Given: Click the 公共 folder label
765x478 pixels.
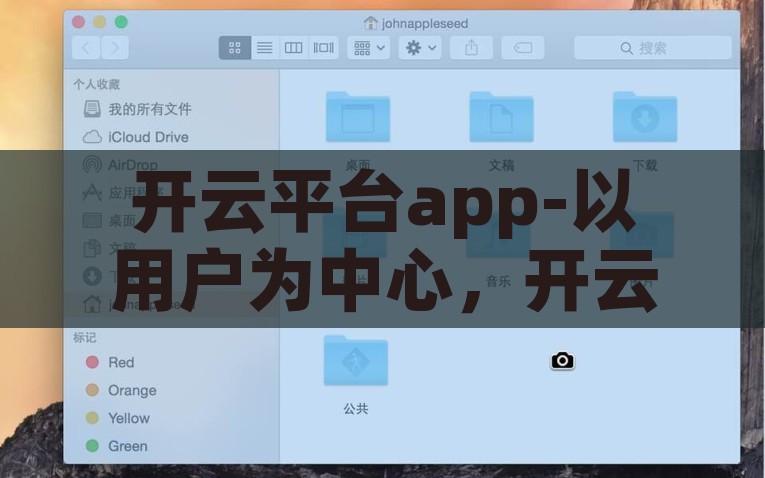Looking at the screenshot, I should click(x=356, y=409).
